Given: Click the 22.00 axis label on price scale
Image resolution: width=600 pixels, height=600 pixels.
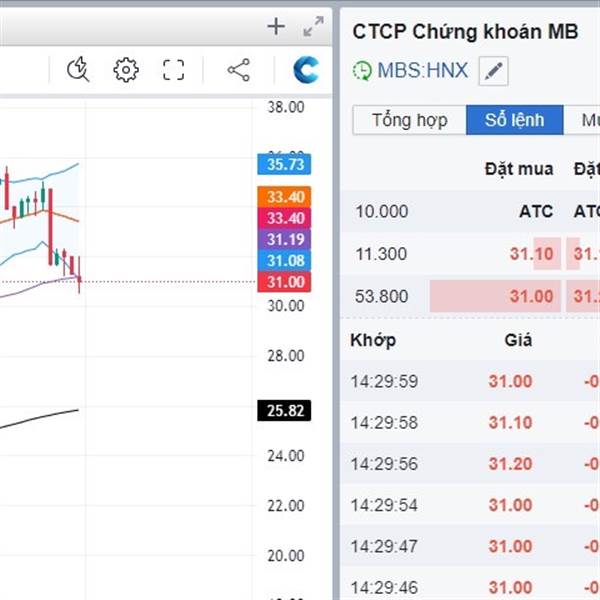Looking at the screenshot, I should 286,506.
